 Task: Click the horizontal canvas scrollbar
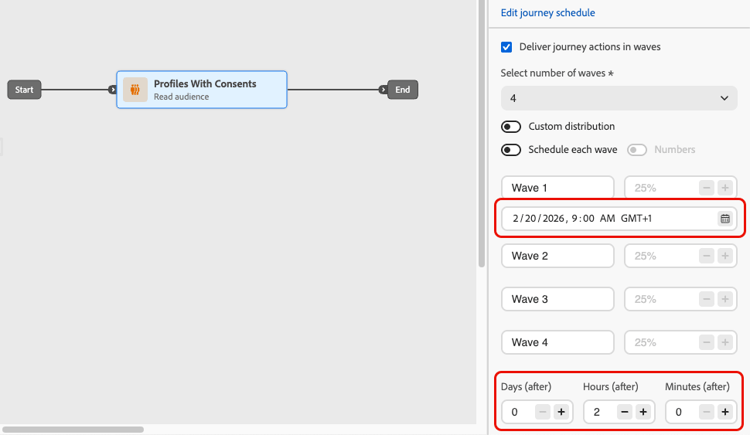click(x=73, y=430)
